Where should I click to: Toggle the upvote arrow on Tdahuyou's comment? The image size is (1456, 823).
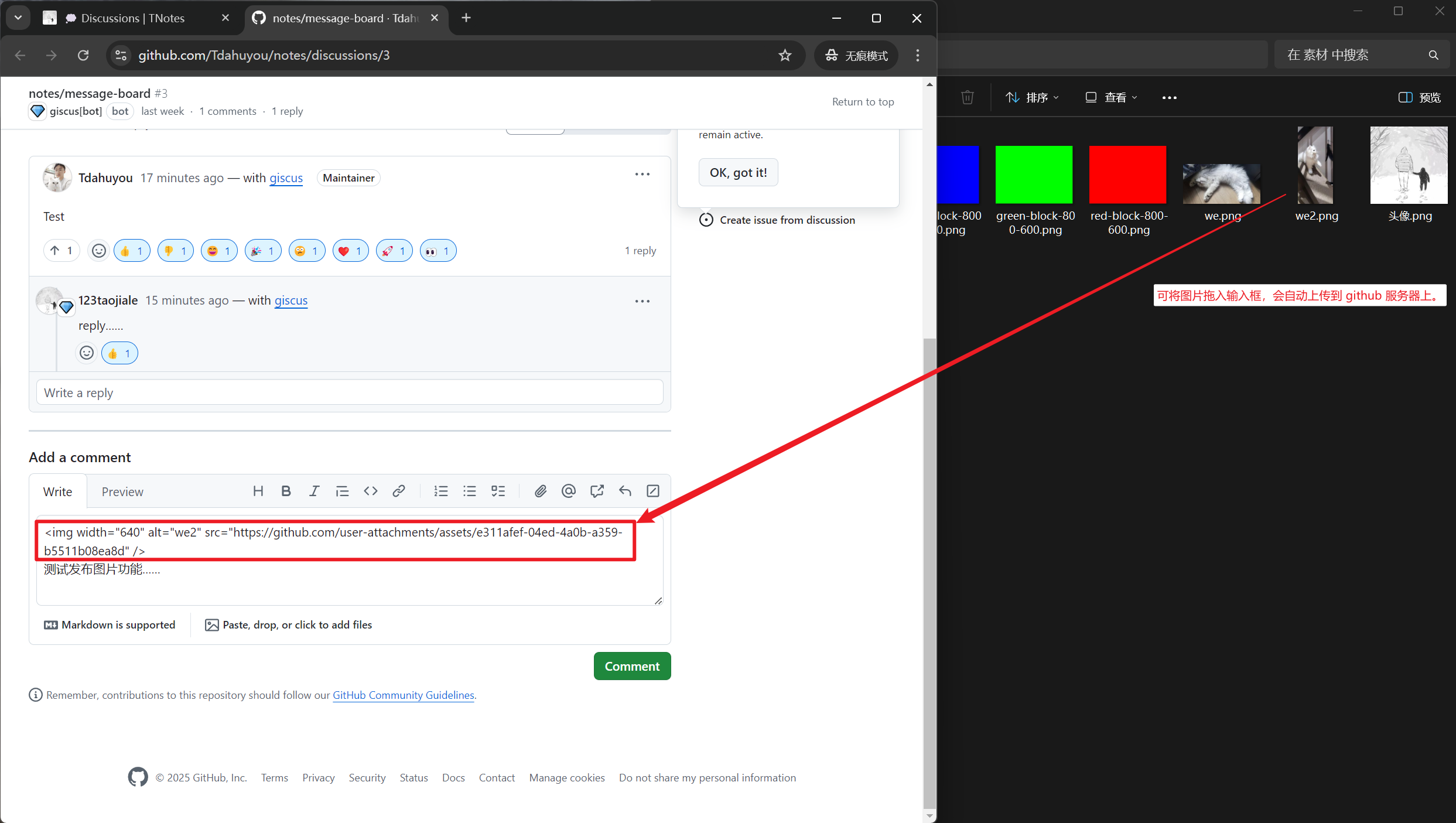coord(61,251)
